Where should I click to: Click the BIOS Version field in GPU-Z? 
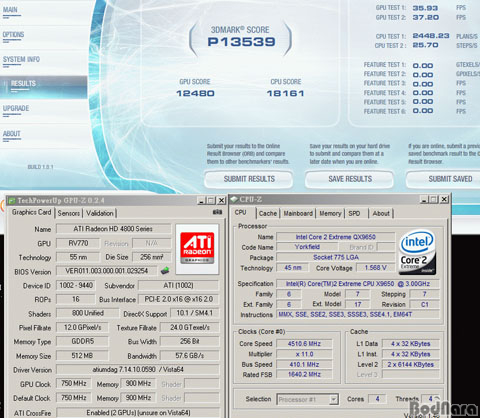click(107, 271)
